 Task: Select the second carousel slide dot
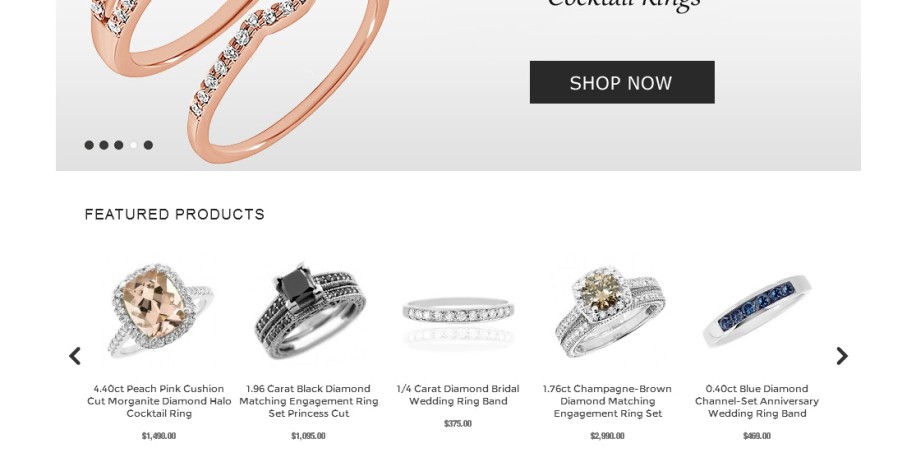click(x=104, y=145)
